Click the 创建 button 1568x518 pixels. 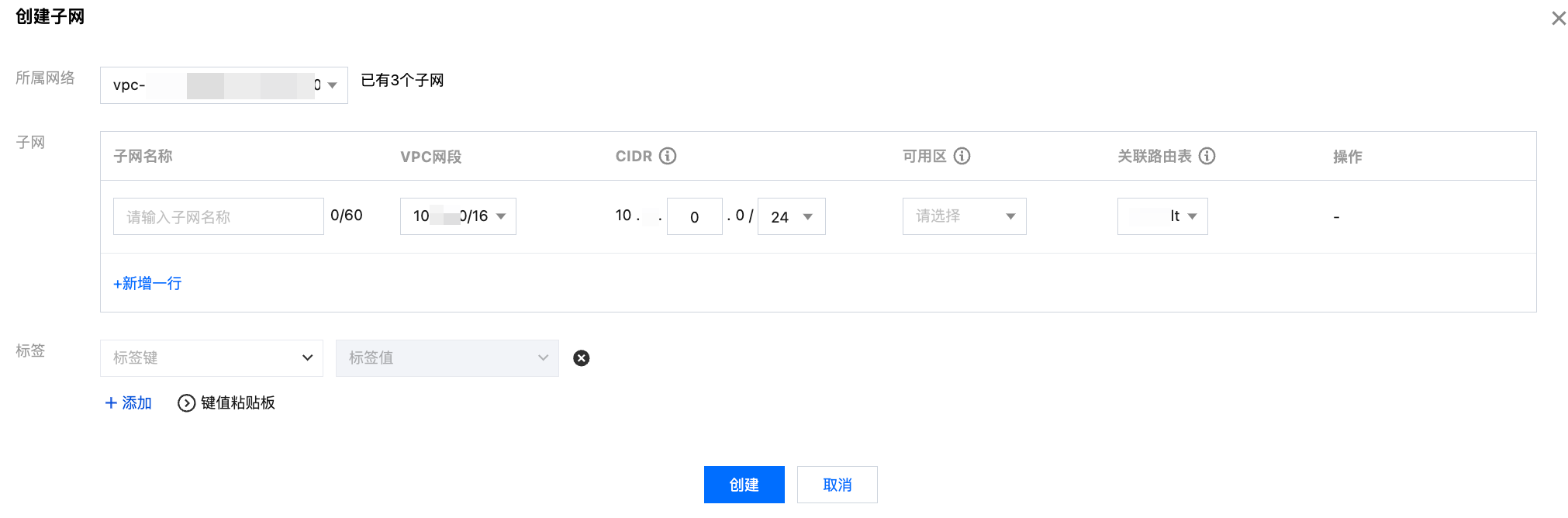point(744,485)
